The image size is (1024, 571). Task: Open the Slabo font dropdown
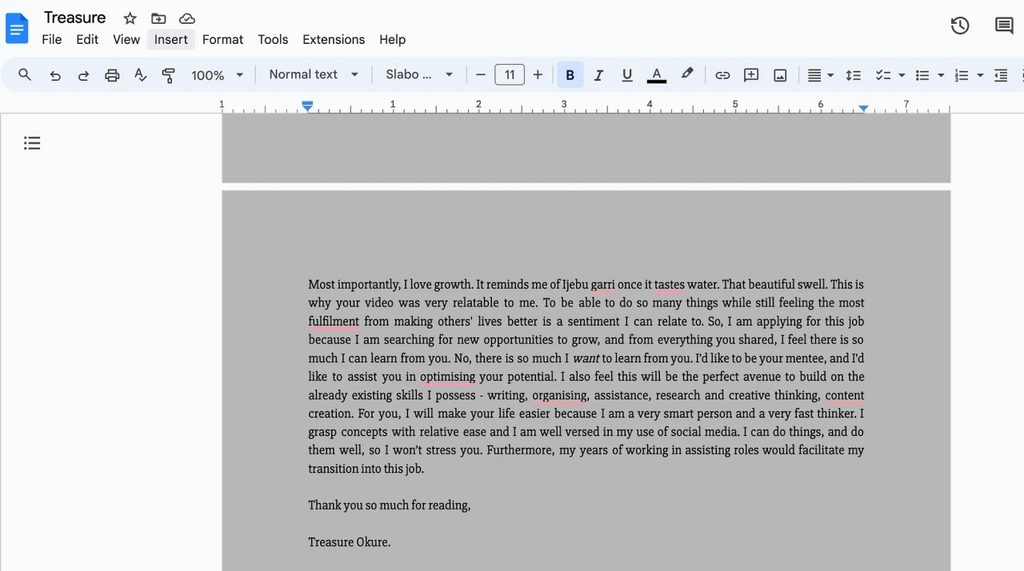click(419, 74)
